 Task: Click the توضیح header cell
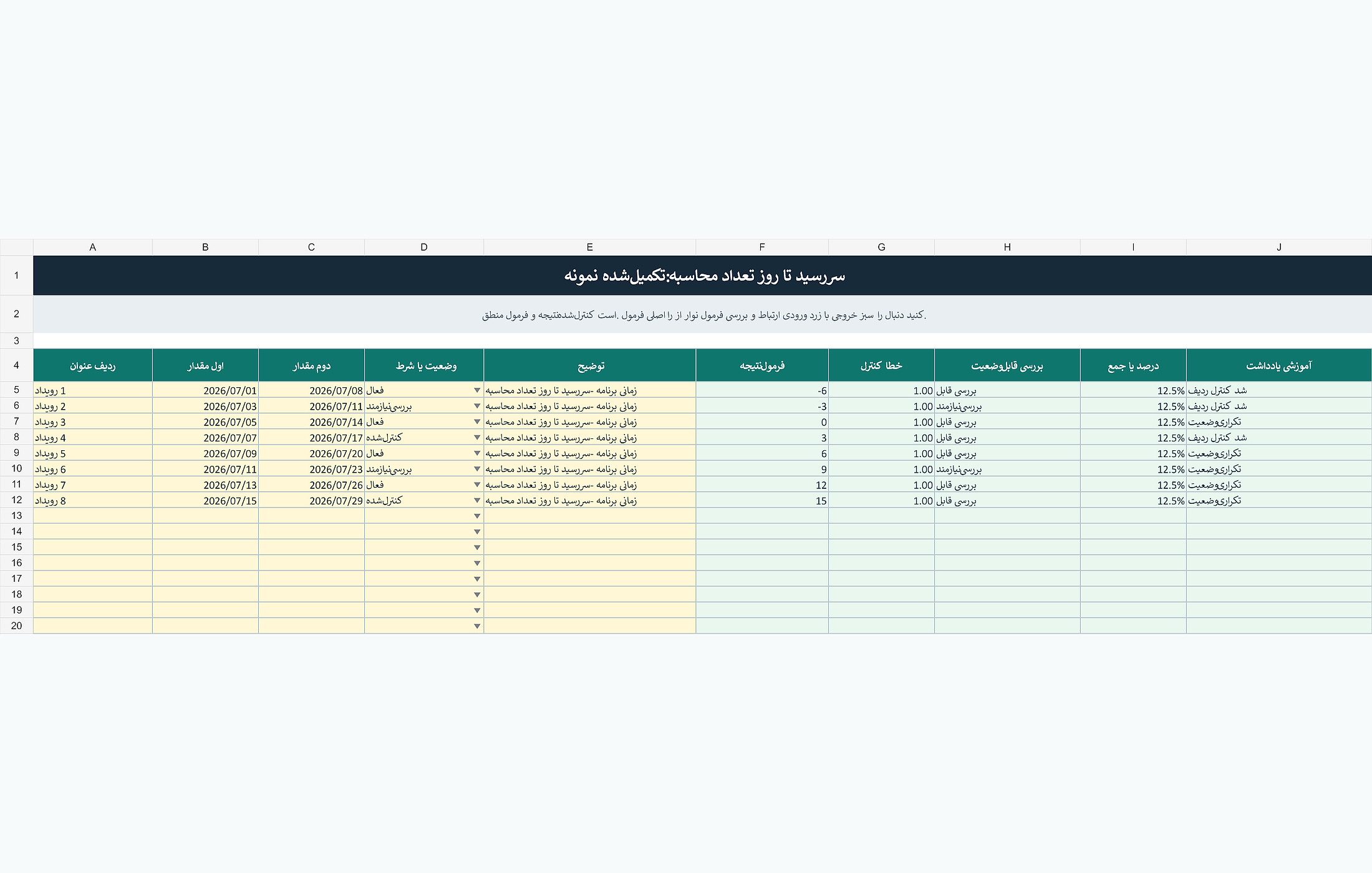(589, 365)
